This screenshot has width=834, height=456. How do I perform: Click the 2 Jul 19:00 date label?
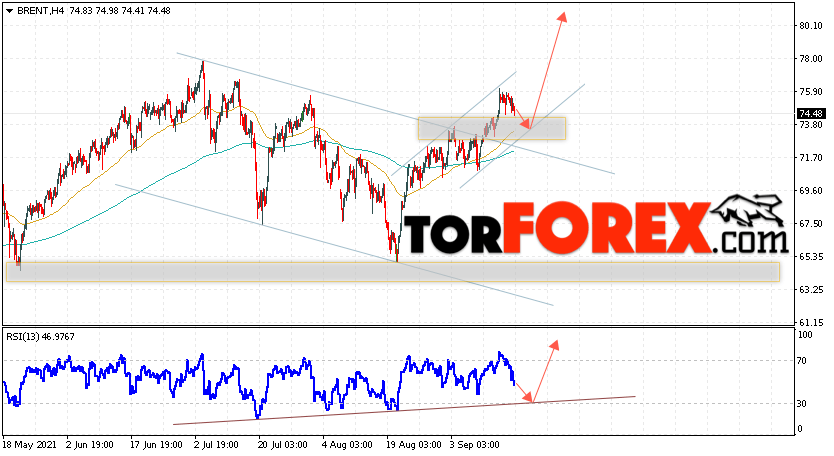[218, 445]
